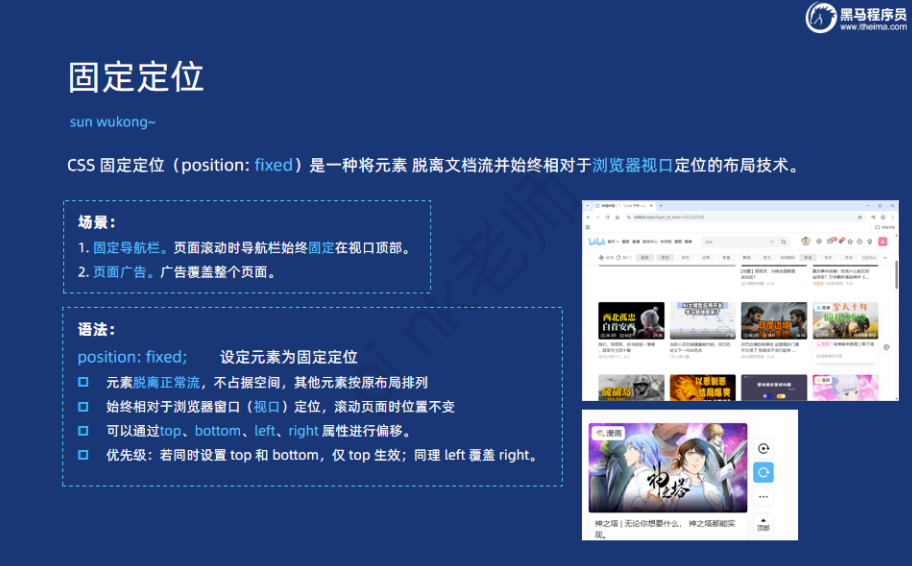Open a new browser tab with plus
Image resolution: width=912 pixels, height=566 pixels.
(x=661, y=205)
